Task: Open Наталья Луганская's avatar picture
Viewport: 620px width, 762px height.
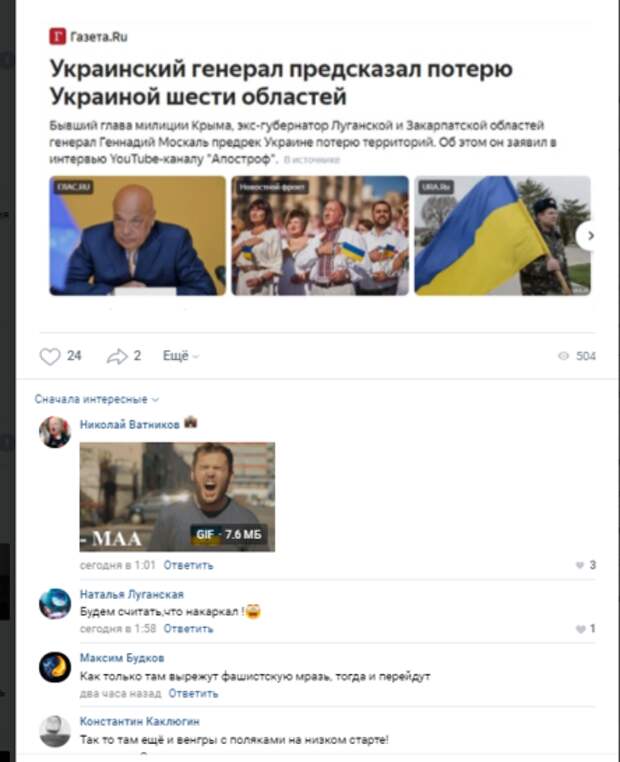Action: tap(55, 604)
